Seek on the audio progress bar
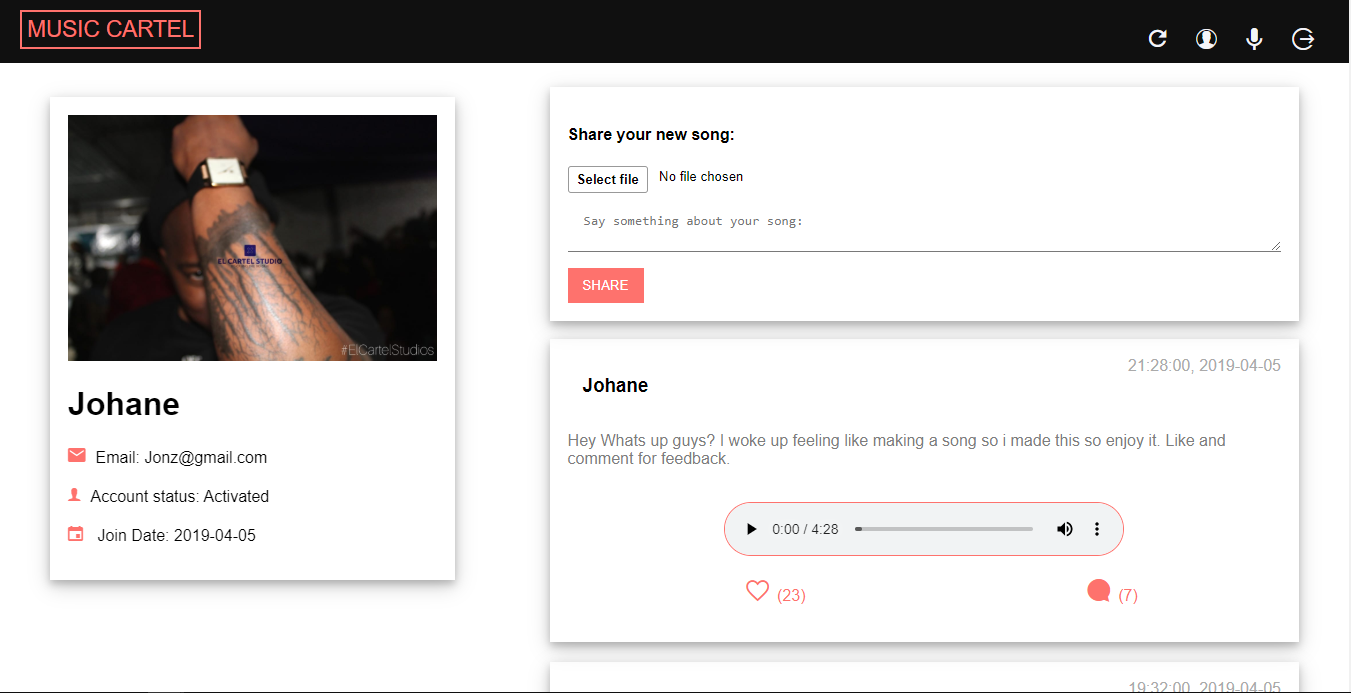 [x=944, y=529]
